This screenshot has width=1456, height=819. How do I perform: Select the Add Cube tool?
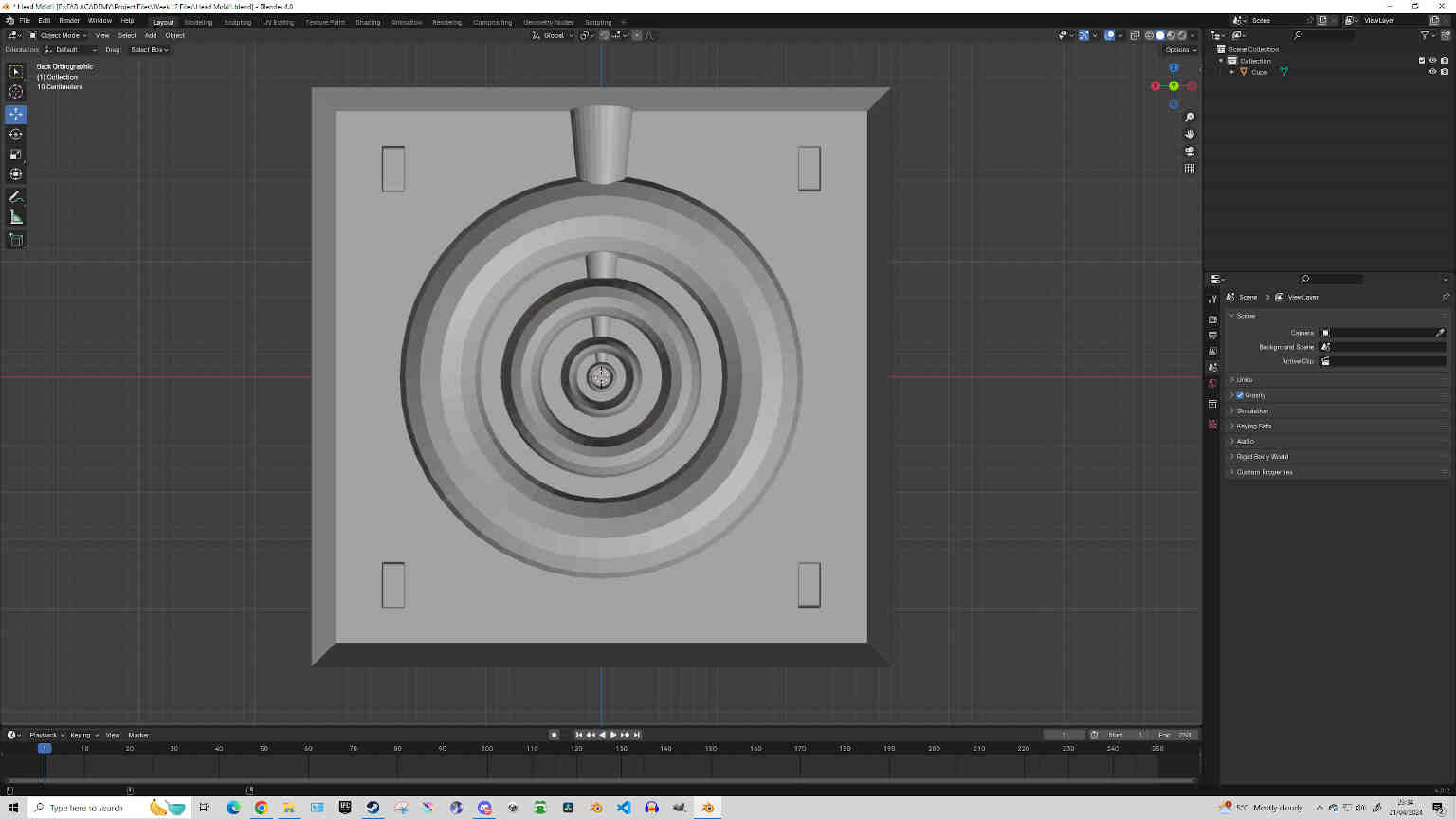coord(16,241)
